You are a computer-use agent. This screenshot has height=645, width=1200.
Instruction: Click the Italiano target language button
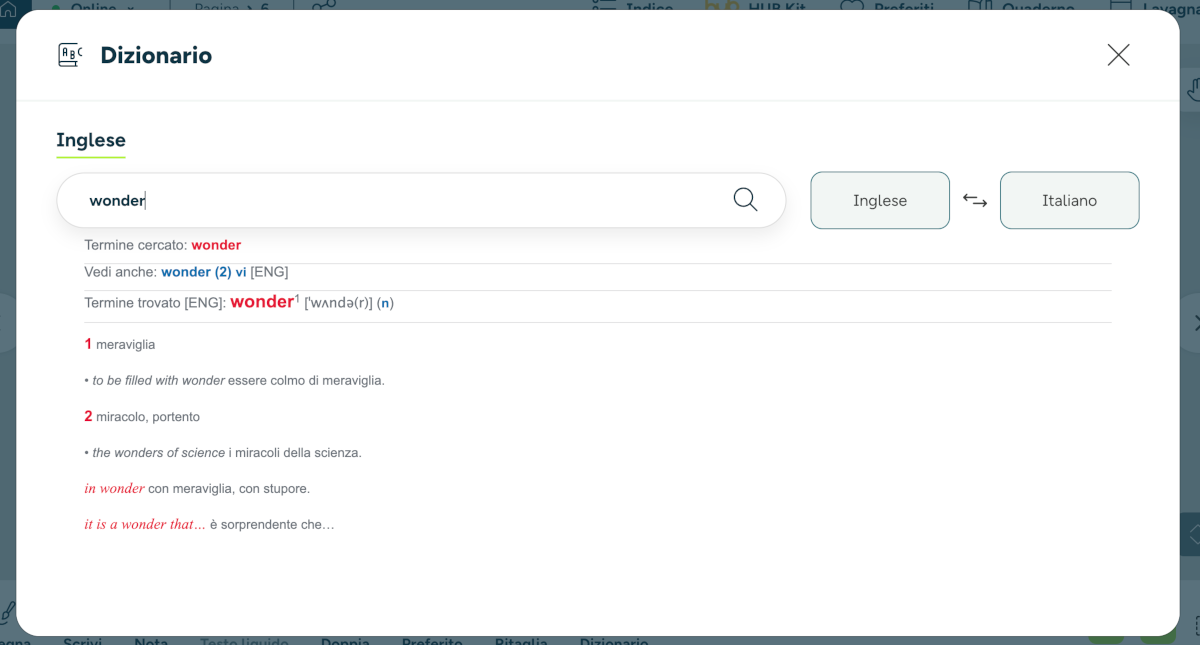(1069, 200)
